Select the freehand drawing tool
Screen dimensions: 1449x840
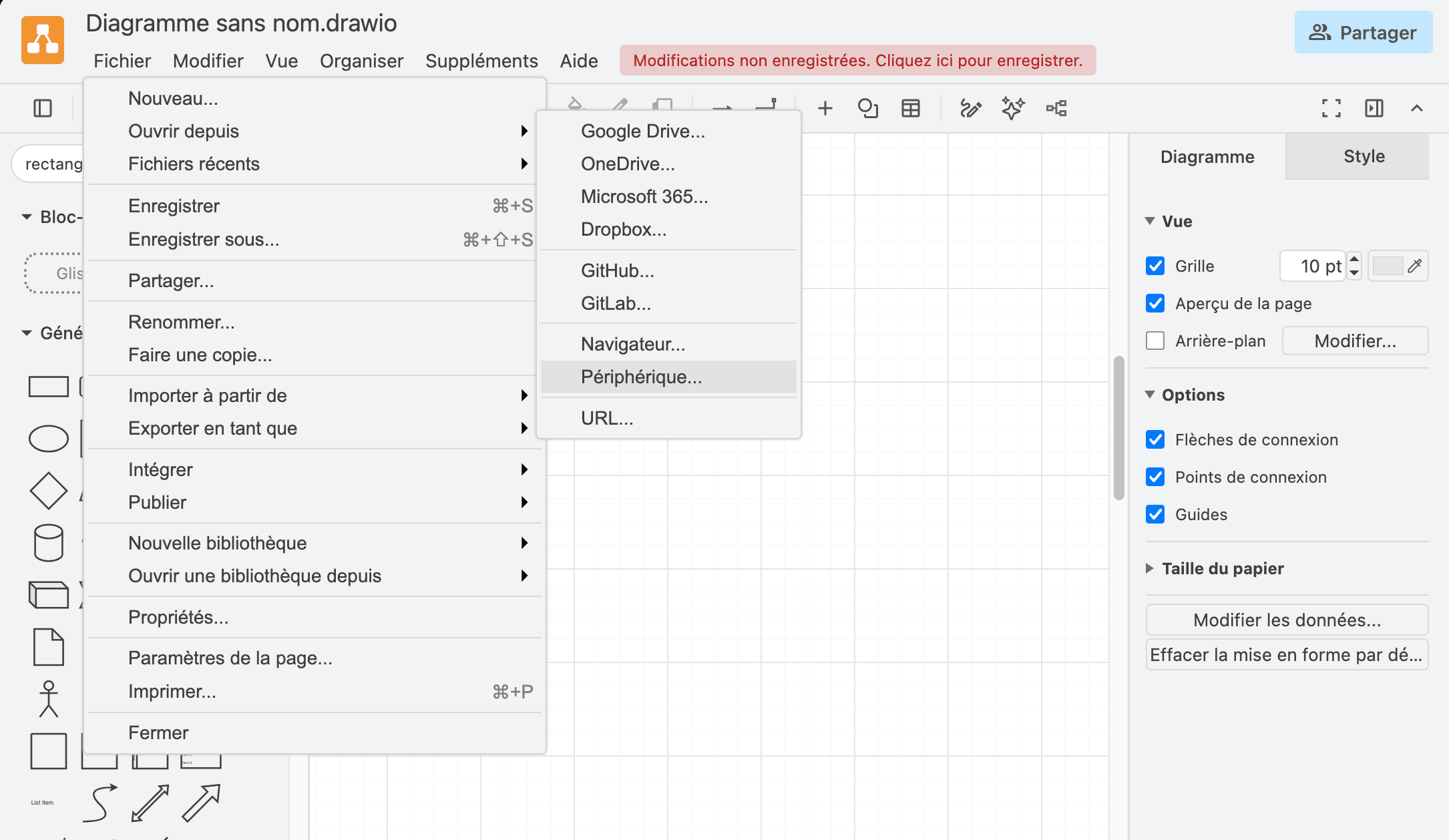[x=970, y=108]
